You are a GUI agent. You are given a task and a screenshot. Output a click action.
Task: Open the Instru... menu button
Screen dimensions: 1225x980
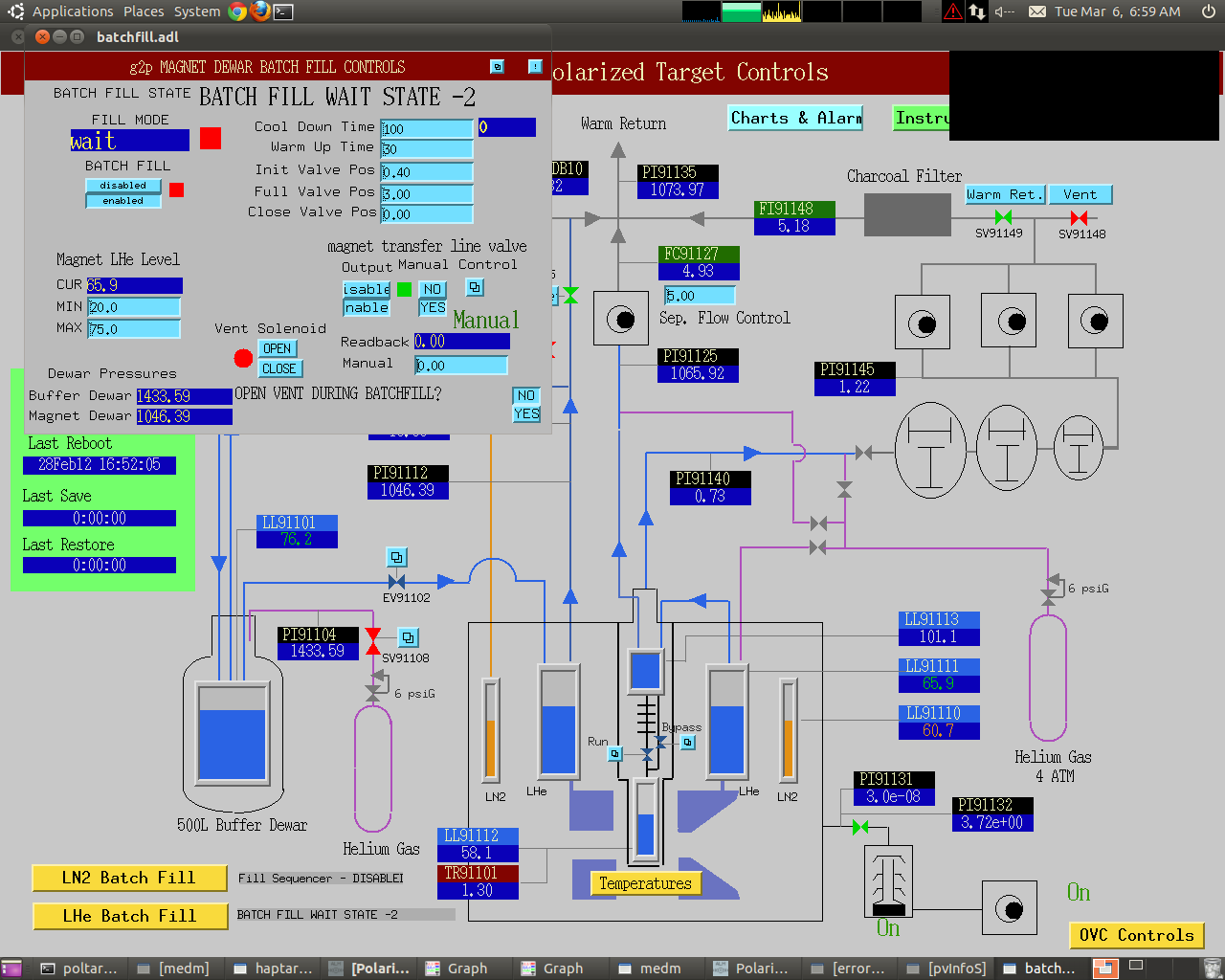[921, 118]
